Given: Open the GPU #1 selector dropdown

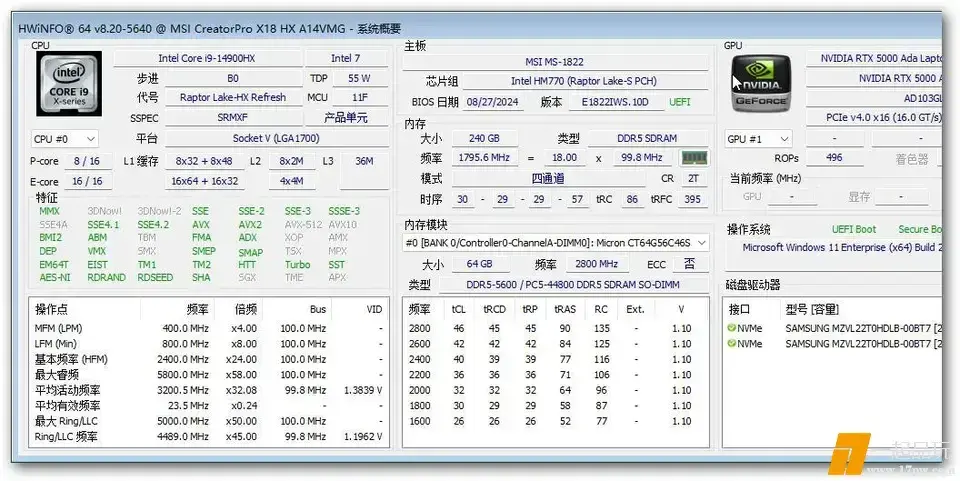Looking at the screenshot, I should [x=759, y=139].
